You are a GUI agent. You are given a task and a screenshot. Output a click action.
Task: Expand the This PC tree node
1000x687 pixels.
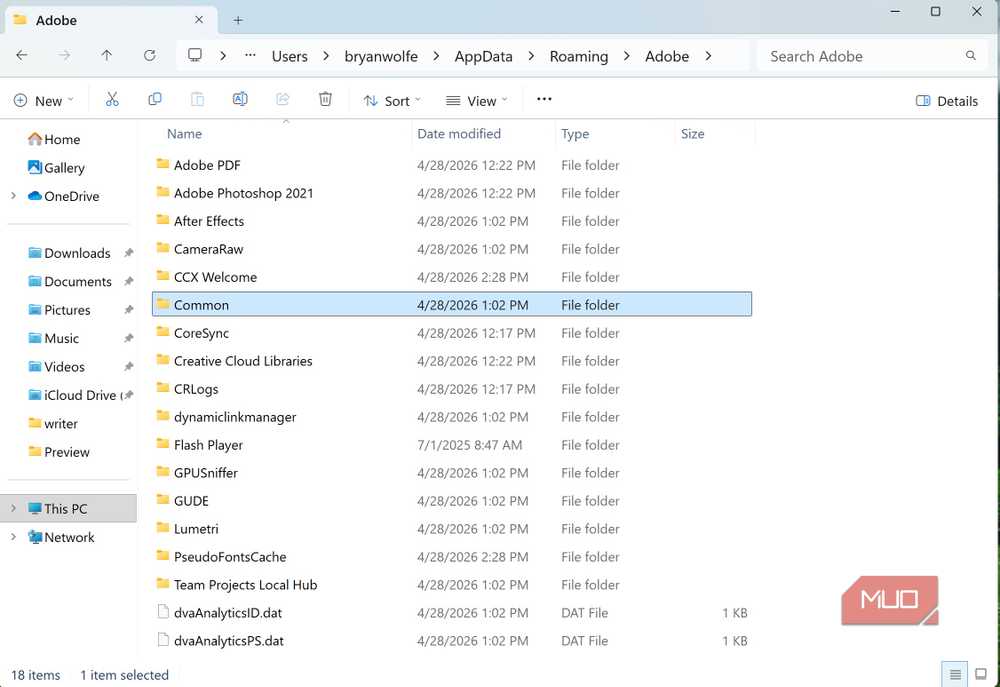tap(13, 508)
